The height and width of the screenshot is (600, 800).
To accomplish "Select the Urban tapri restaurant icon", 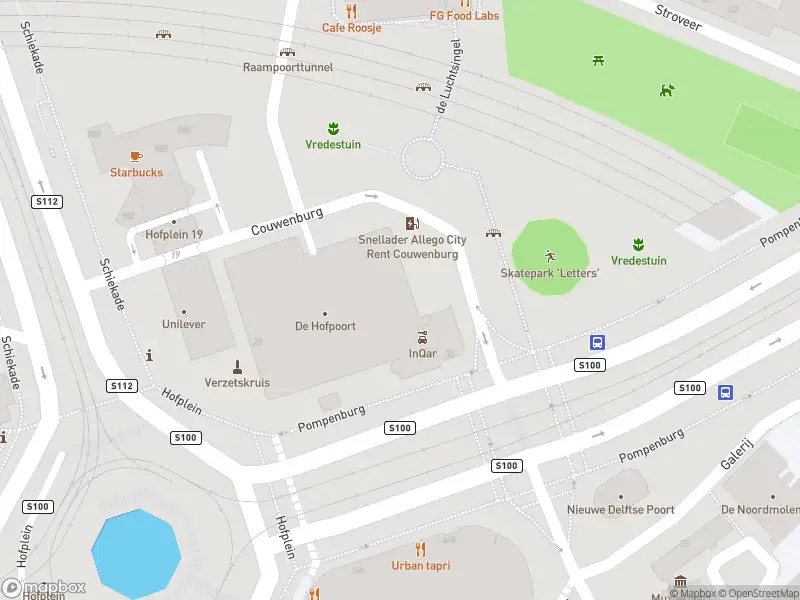I will (420, 549).
